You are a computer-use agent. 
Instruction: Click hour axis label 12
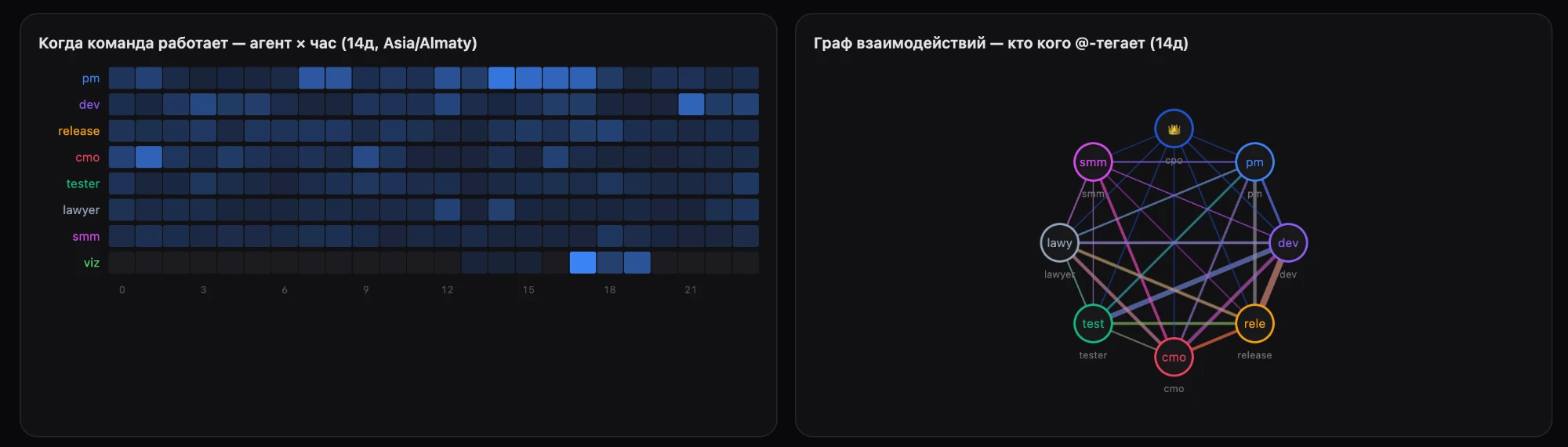pyautogui.click(x=447, y=290)
